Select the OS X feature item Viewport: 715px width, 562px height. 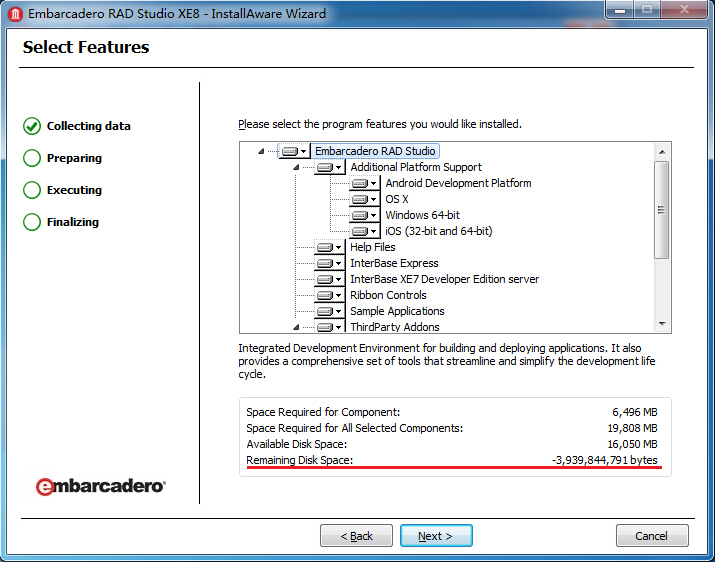click(x=397, y=199)
